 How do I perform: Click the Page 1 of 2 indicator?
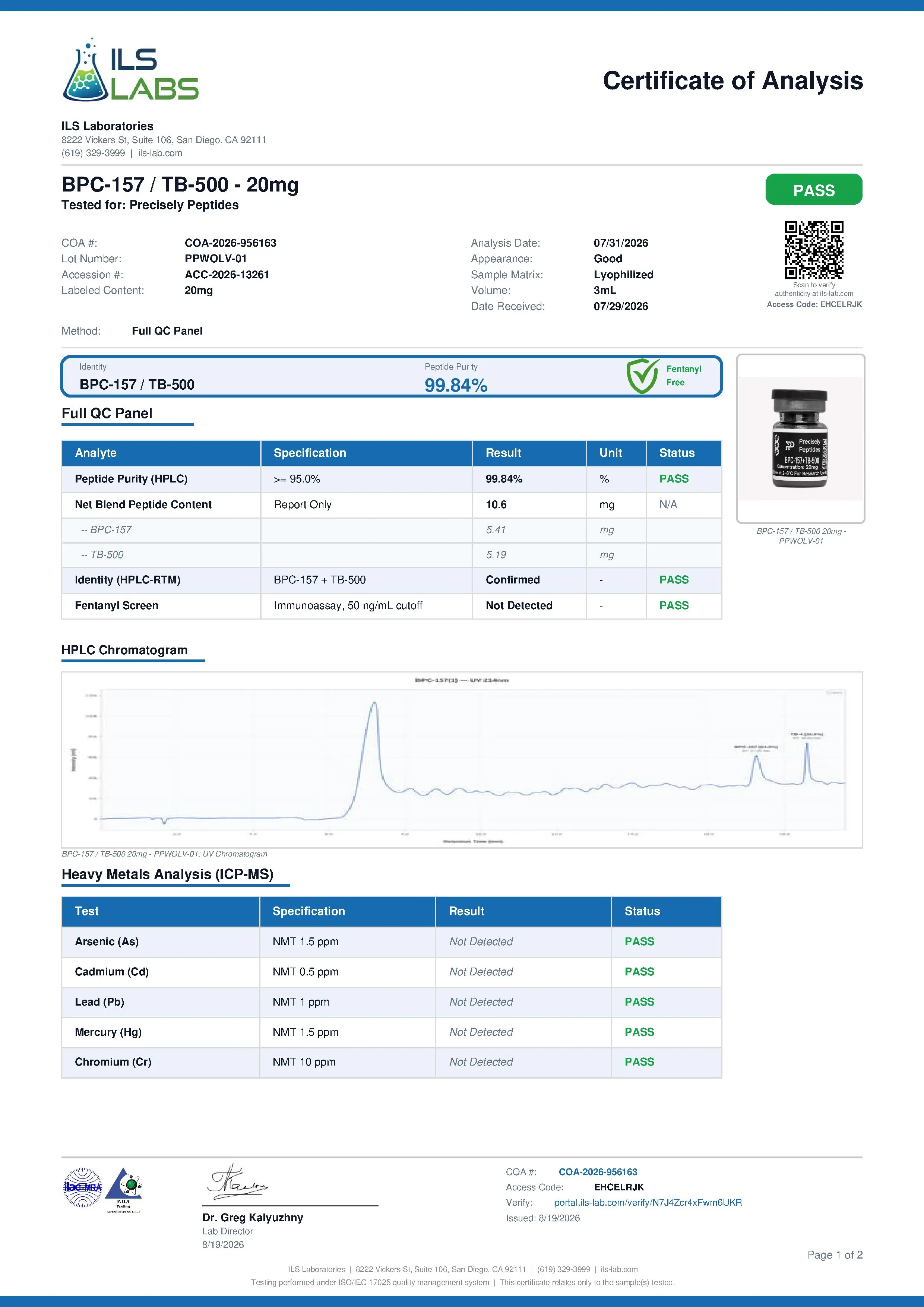(x=835, y=1255)
